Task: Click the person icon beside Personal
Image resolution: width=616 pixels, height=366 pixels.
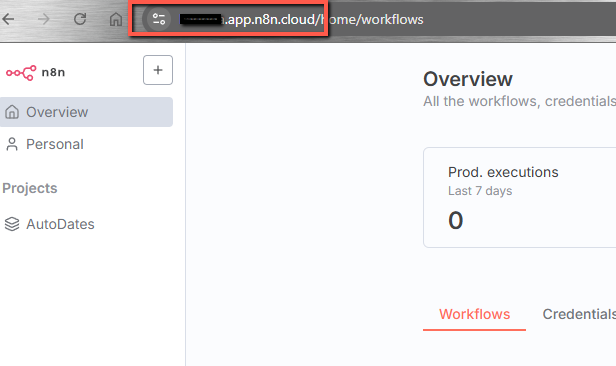Action: tap(12, 144)
